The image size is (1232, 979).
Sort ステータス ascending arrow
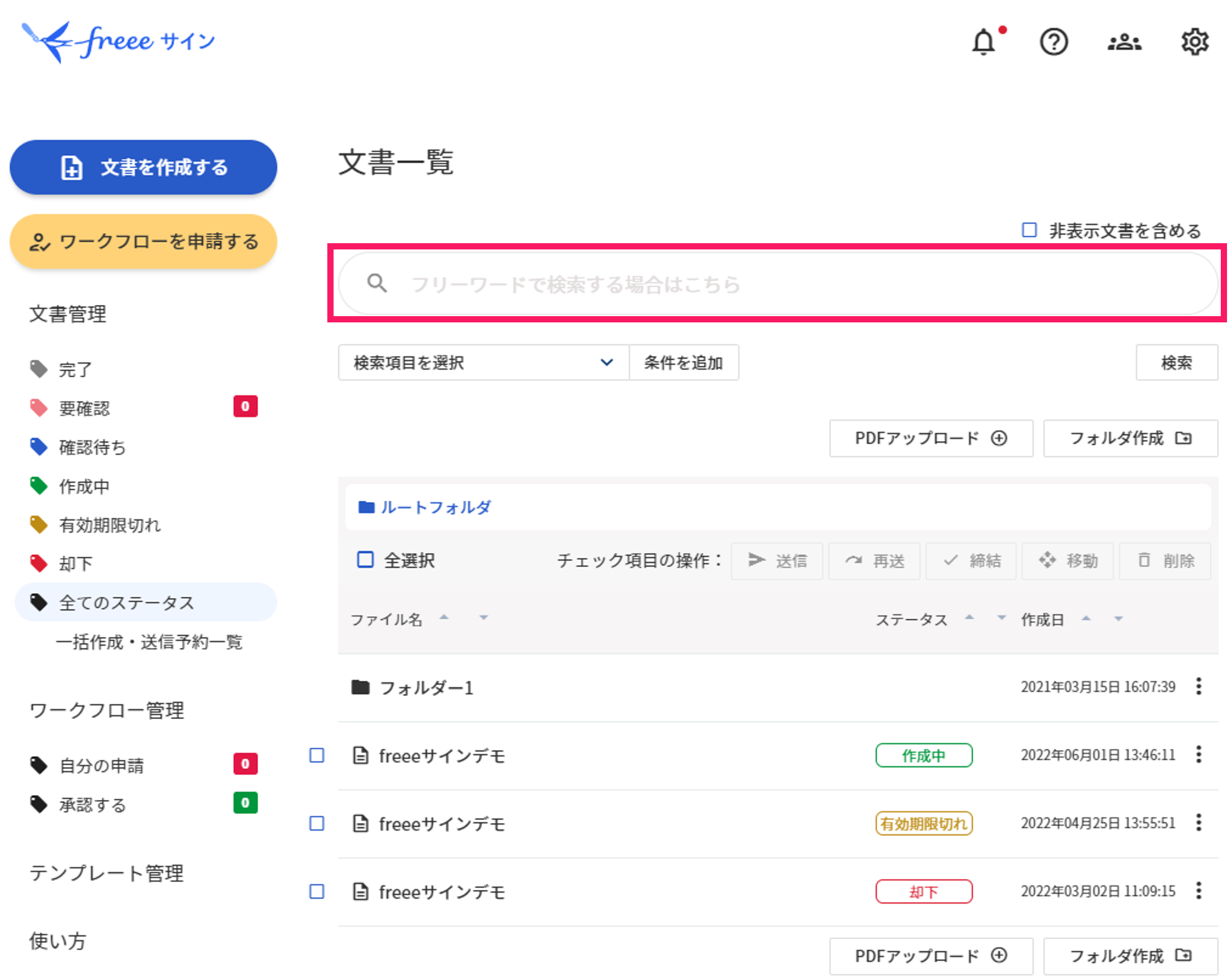[x=969, y=617]
